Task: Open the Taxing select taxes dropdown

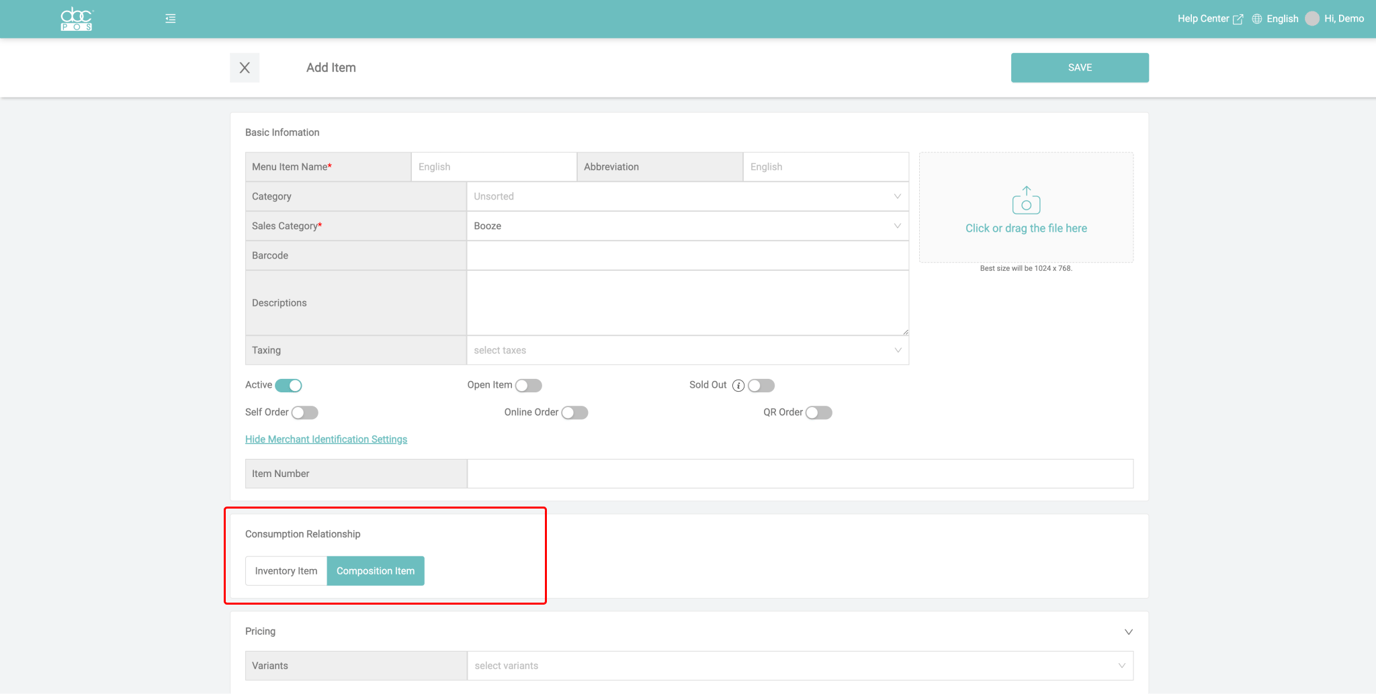Action: (687, 351)
